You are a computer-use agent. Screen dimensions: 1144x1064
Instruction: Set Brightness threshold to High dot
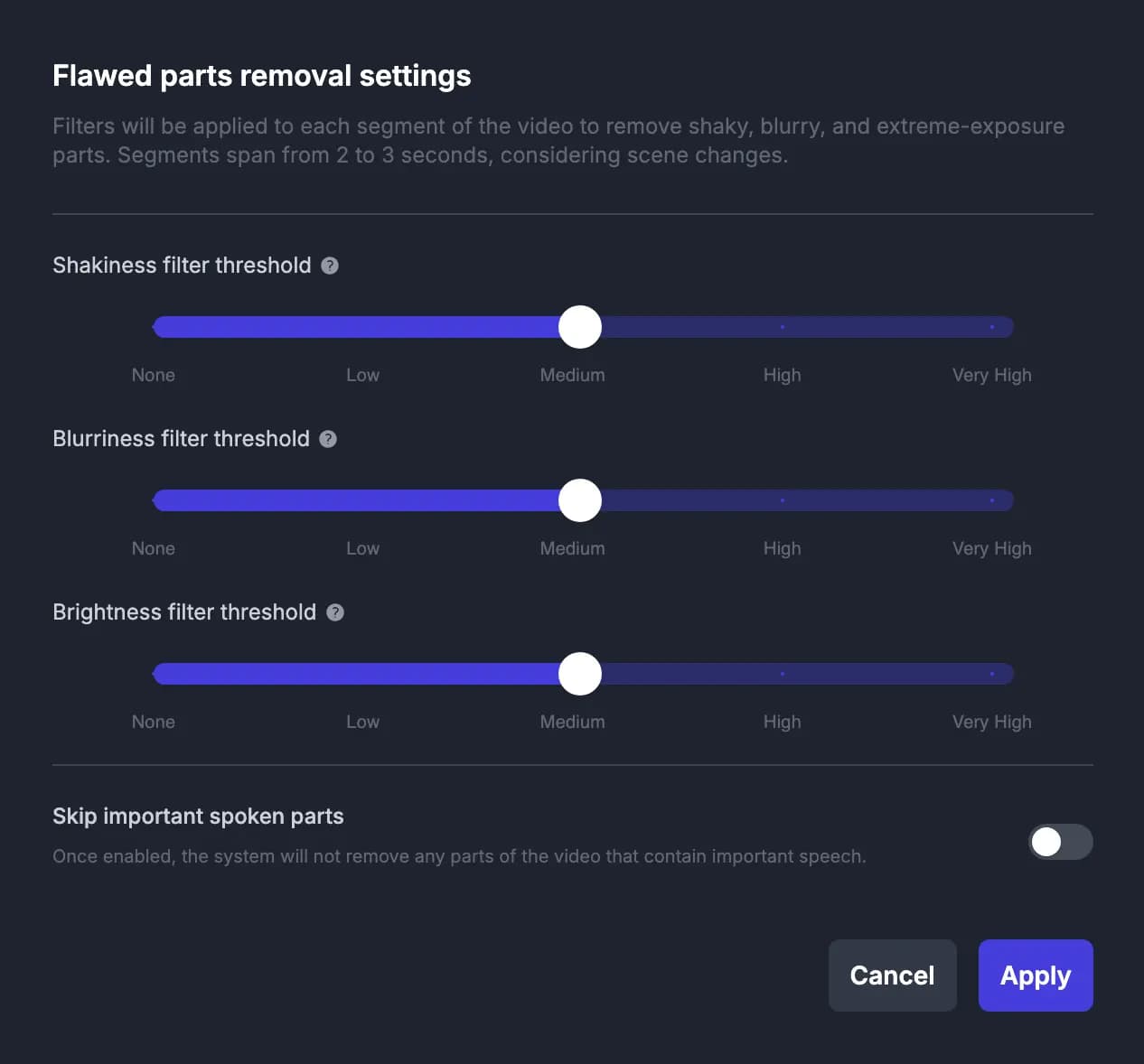pos(782,674)
